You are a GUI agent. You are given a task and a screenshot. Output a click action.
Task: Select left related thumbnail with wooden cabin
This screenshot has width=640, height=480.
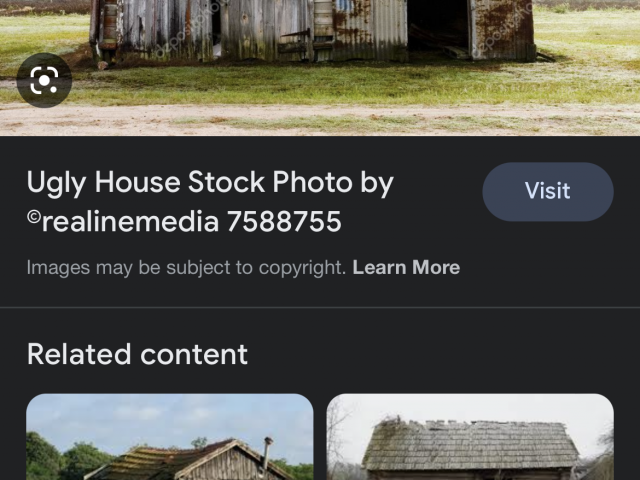pyautogui.click(x=170, y=437)
